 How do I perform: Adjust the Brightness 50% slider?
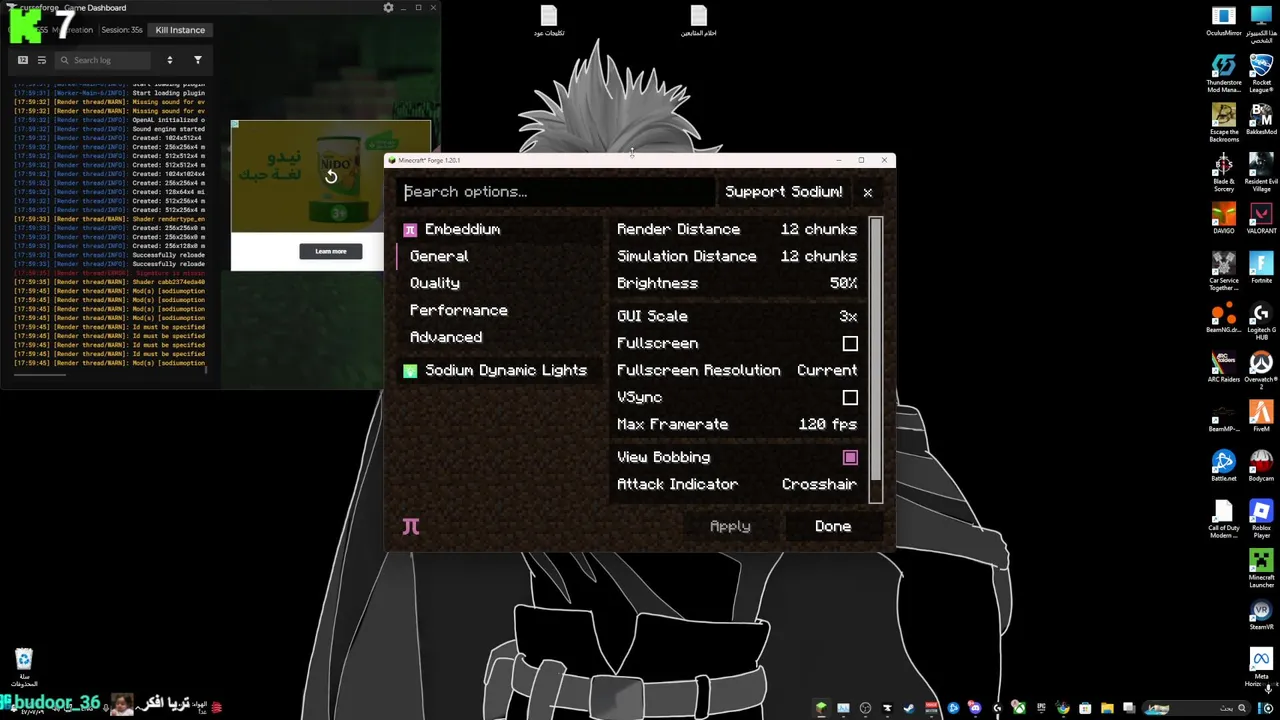pyautogui.click(x=738, y=283)
